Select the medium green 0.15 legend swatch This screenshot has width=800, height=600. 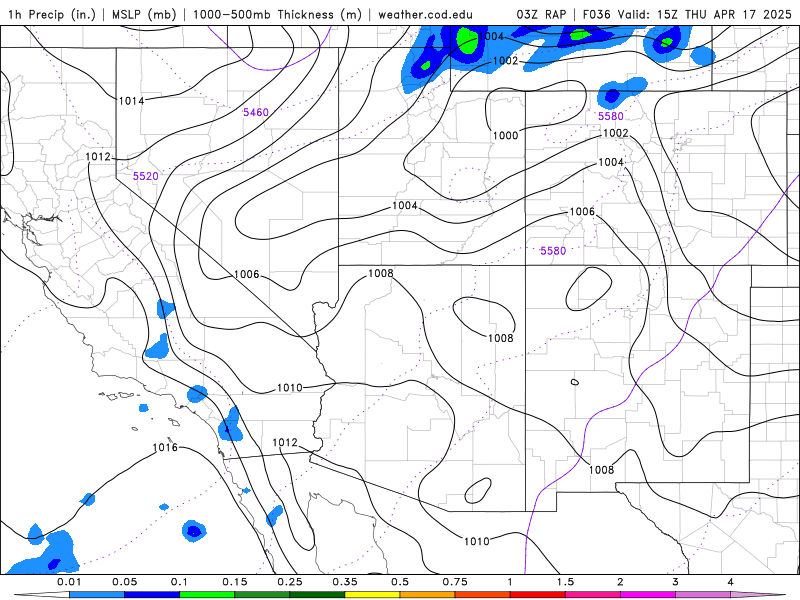262,595
